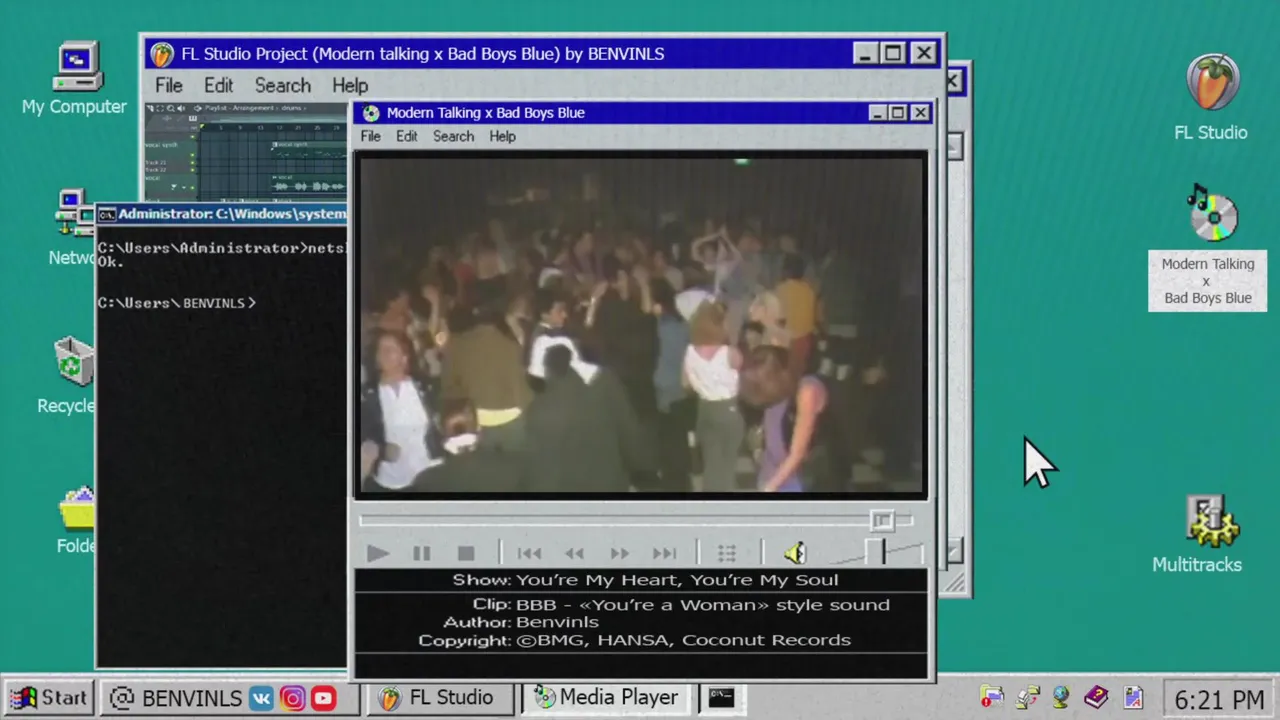Open the Start menu
This screenshot has height=720, width=1280.
50,697
